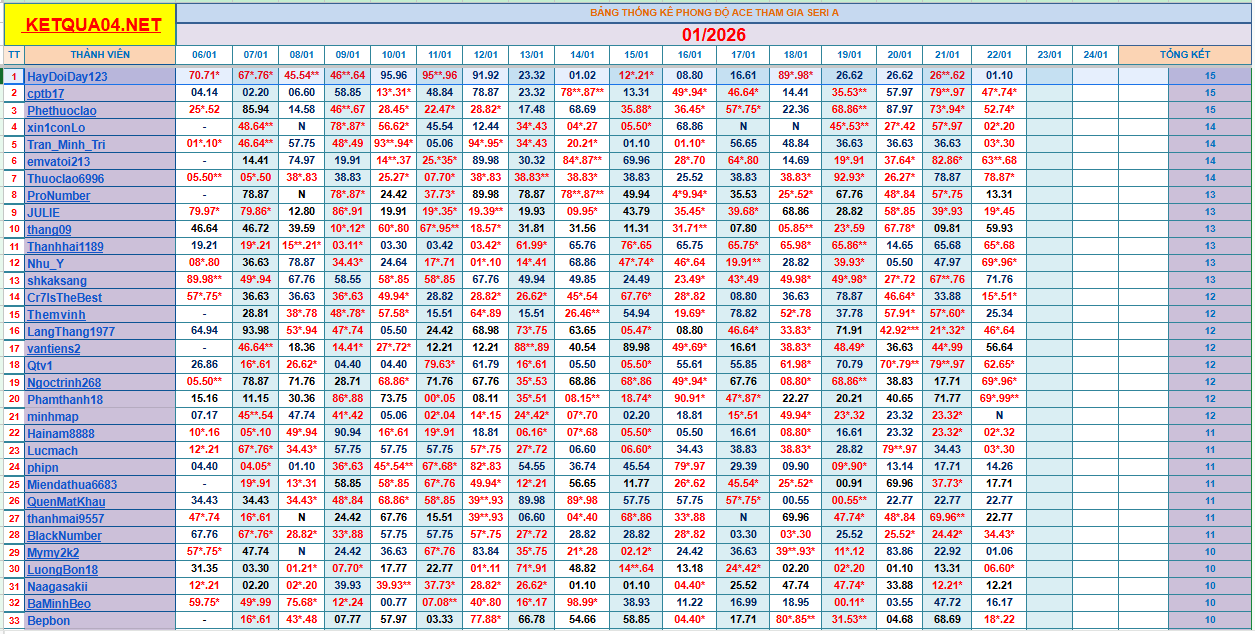Select the 06/01 date column header

tap(204, 55)
